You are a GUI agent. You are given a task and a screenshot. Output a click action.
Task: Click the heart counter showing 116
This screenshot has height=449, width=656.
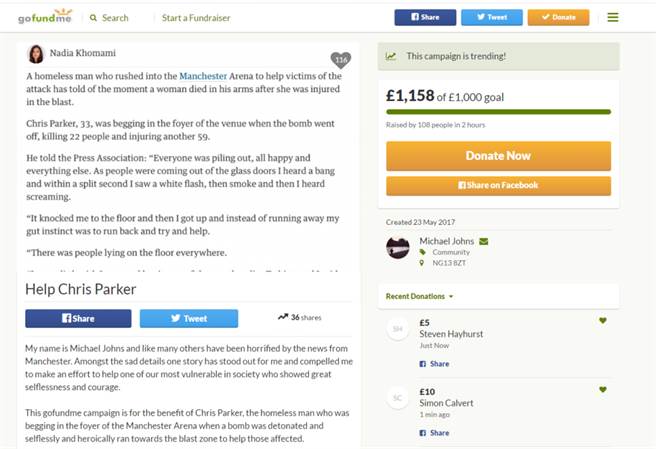click(x=341, y=60)
